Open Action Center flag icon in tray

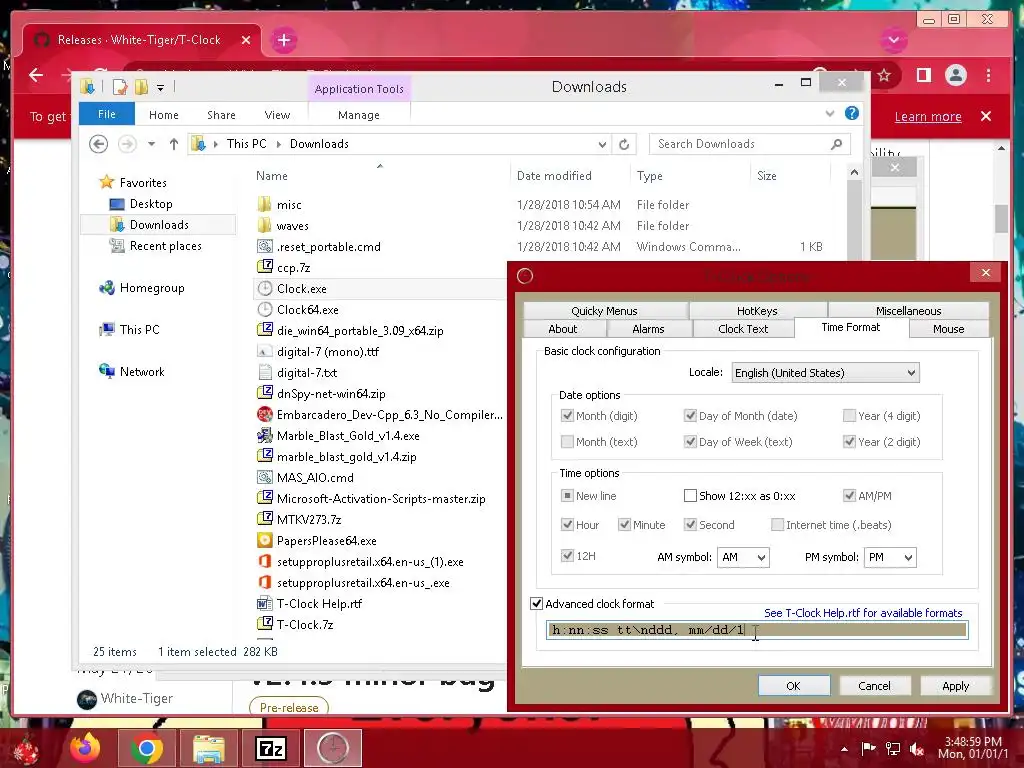pos(868,749)
